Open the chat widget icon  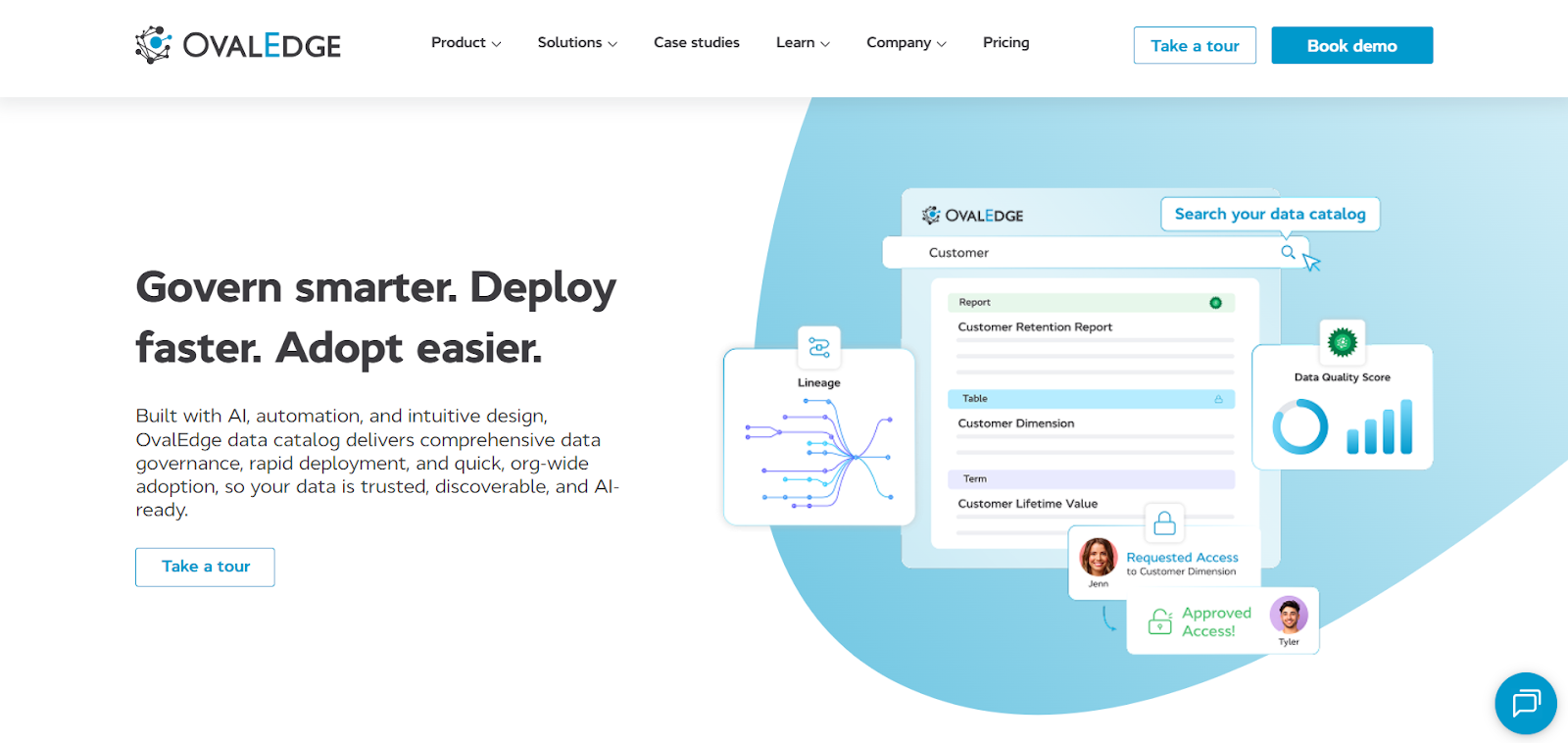coord(1526,703)
